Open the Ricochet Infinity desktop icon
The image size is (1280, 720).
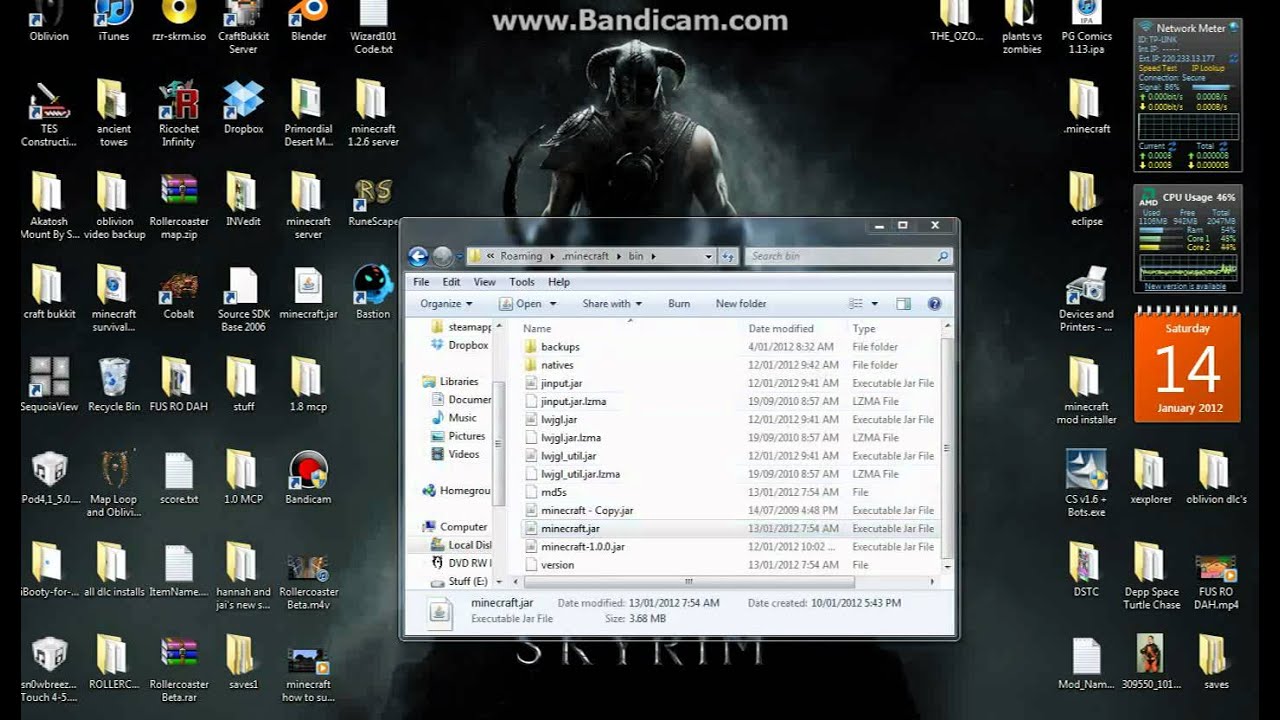[x=178, y=113]
